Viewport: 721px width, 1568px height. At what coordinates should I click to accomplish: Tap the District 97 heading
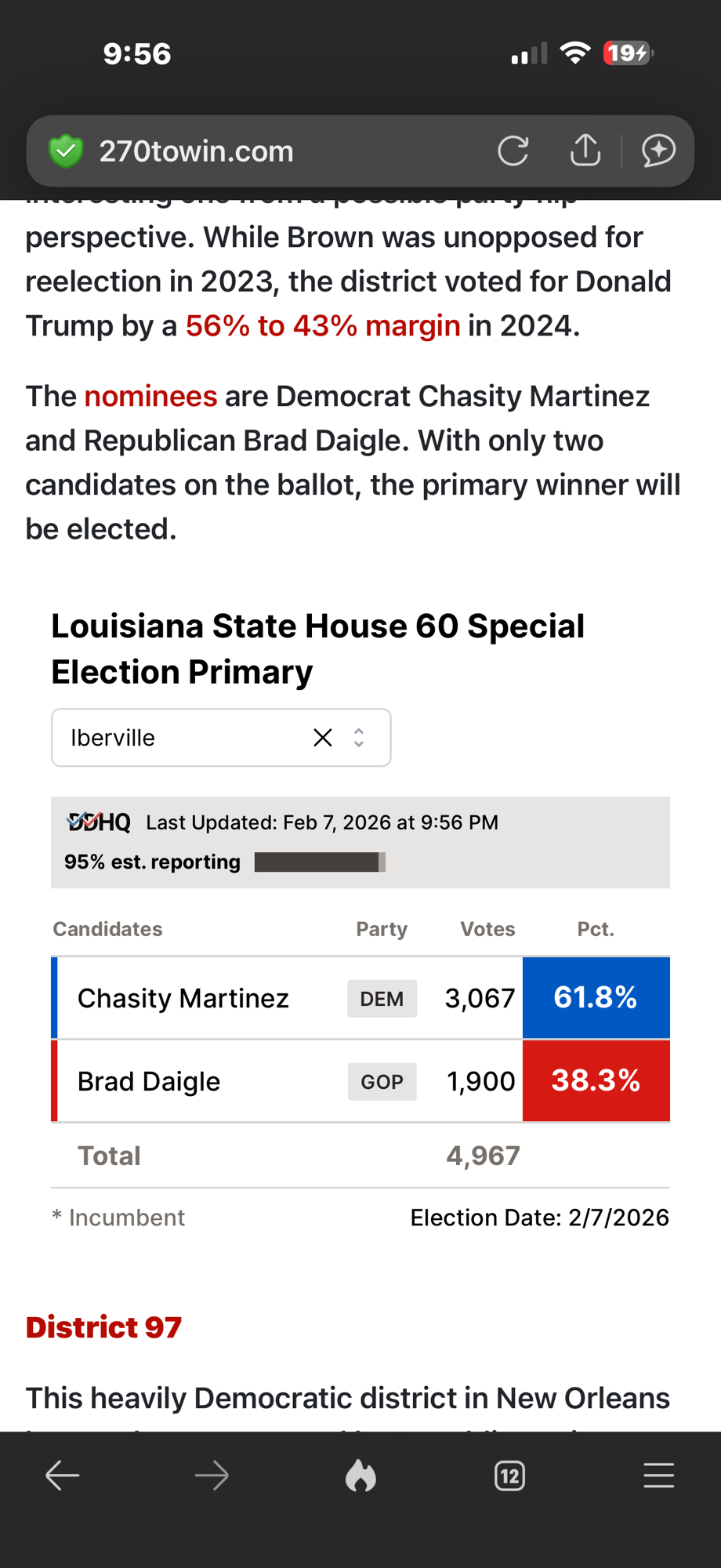pyautogui.click(x=103, y=1327)
